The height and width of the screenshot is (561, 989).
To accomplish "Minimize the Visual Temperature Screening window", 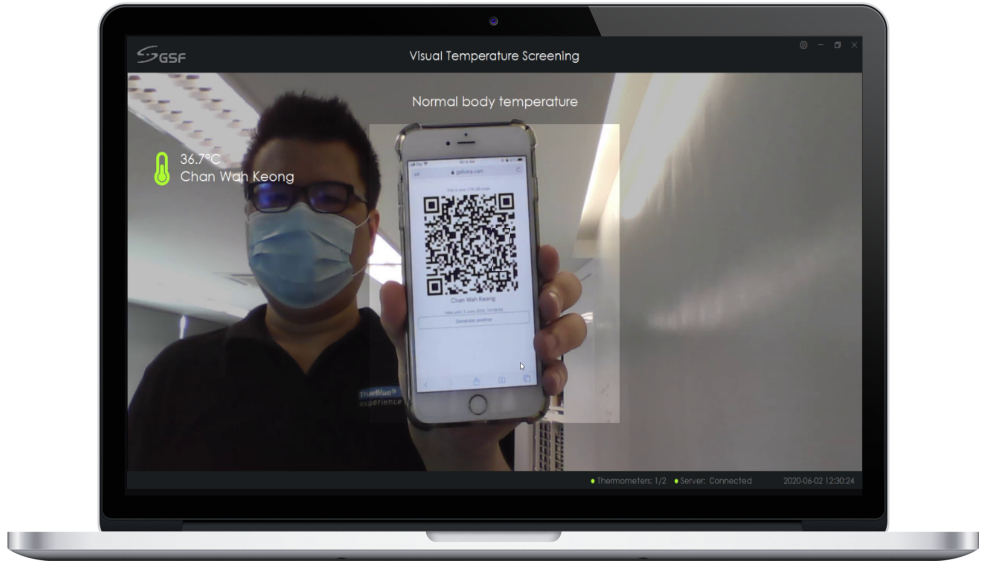I will click(x=821, y=45).
